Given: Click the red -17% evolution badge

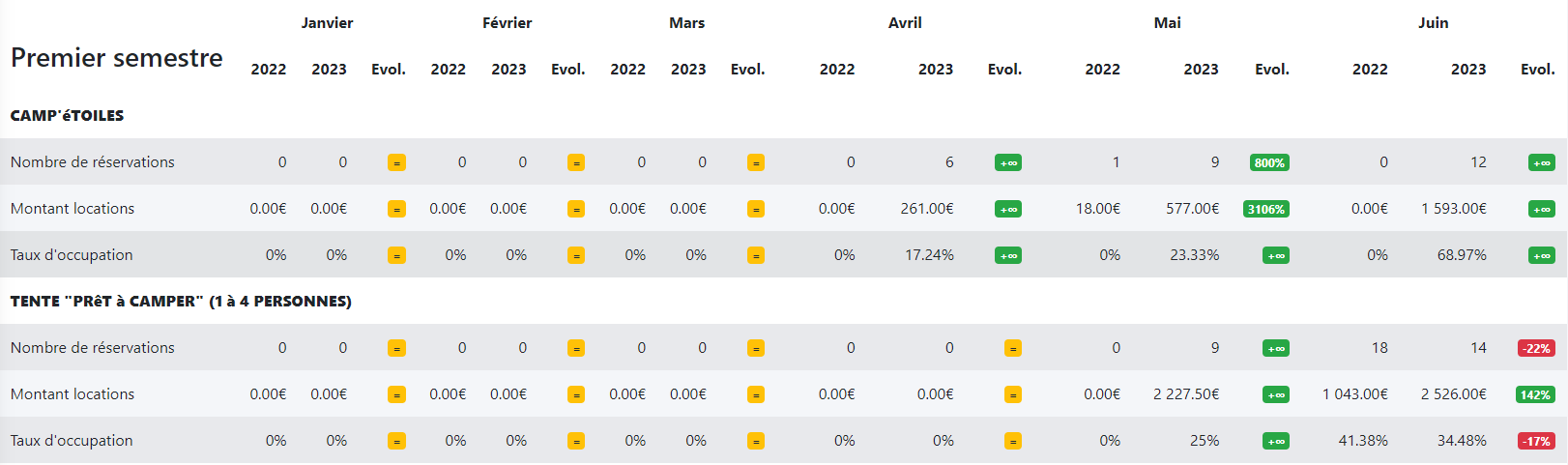Looking at the screenshot, I should [x=1536, y=442].
